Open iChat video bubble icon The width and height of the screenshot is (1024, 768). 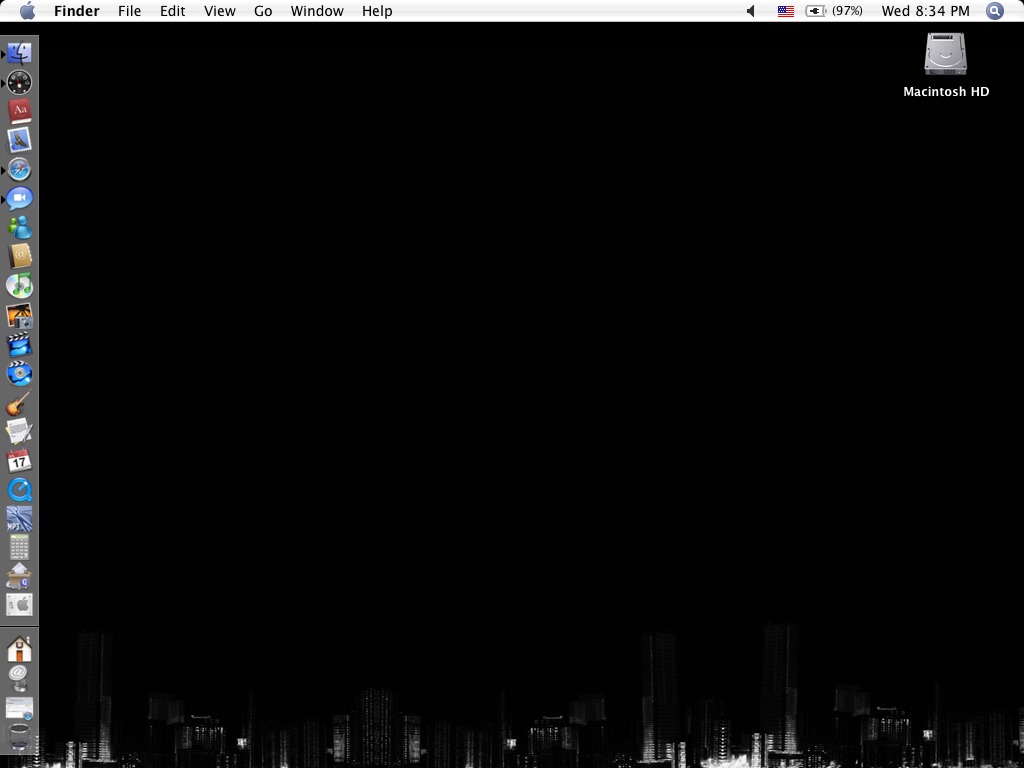(x=20, y=198)
